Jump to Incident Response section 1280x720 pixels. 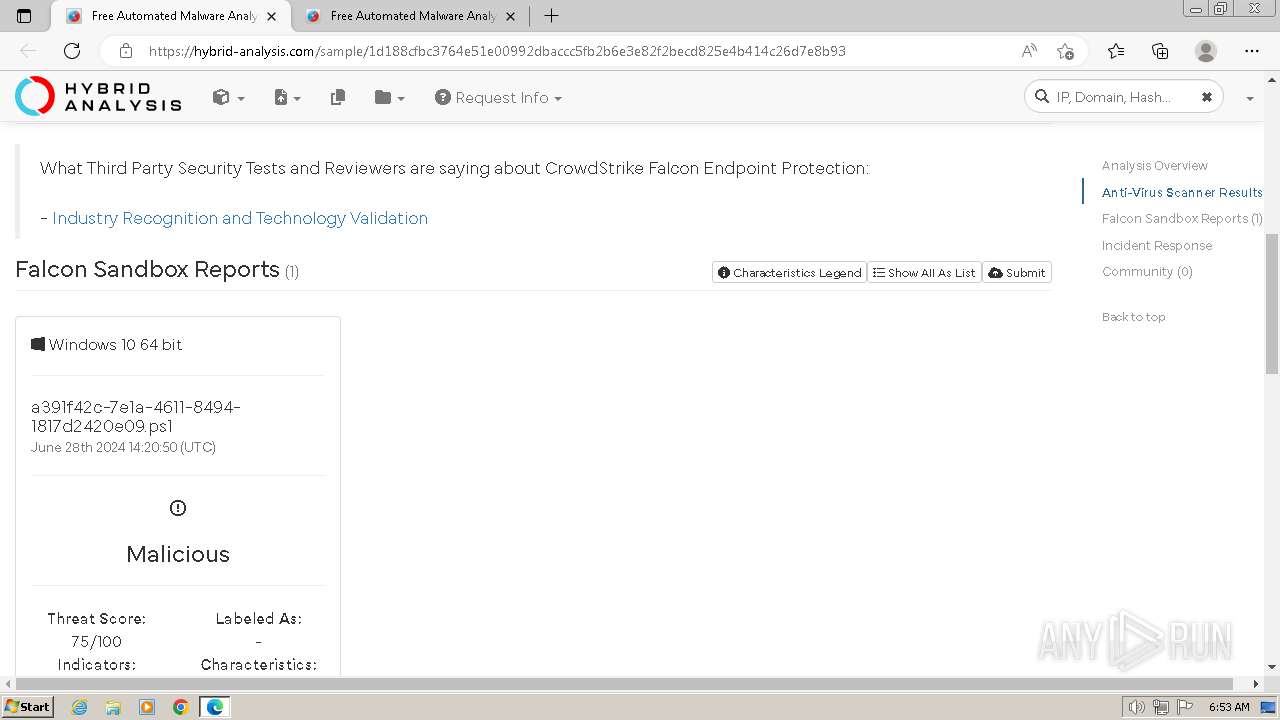coord(1157,245)
